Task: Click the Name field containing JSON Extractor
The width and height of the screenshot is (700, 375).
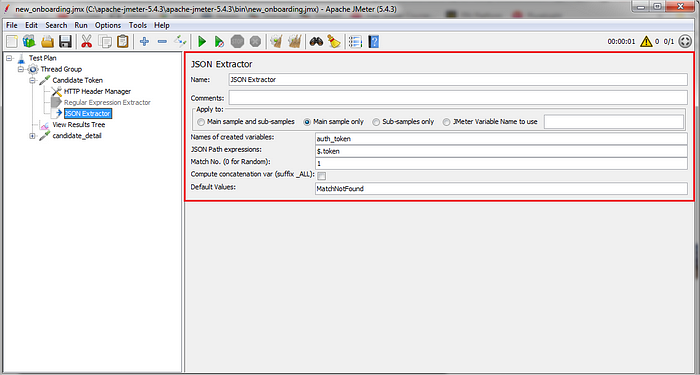Action: [x=458, y=80]
